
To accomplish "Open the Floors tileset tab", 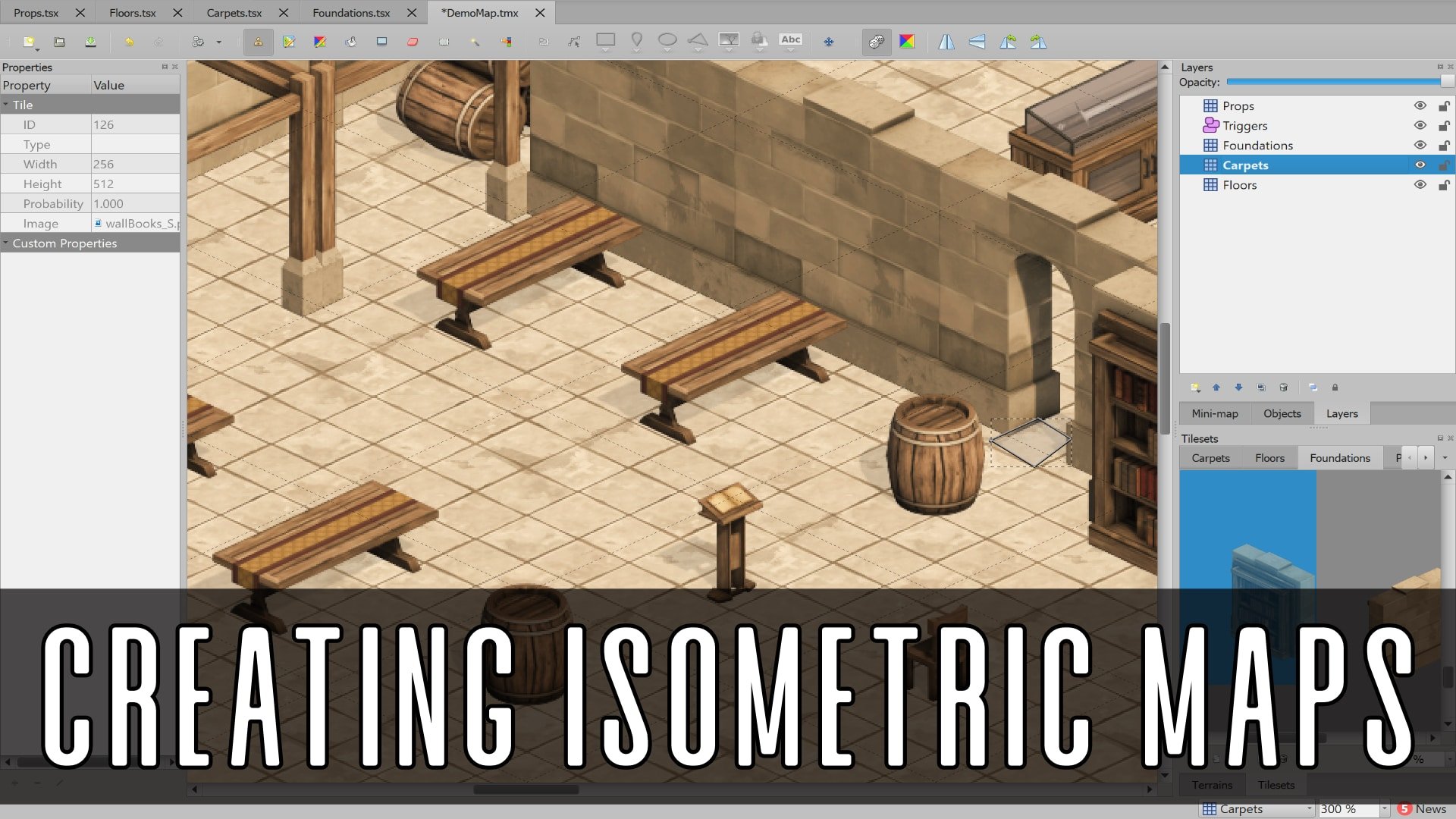I will tap(1269, 458).
